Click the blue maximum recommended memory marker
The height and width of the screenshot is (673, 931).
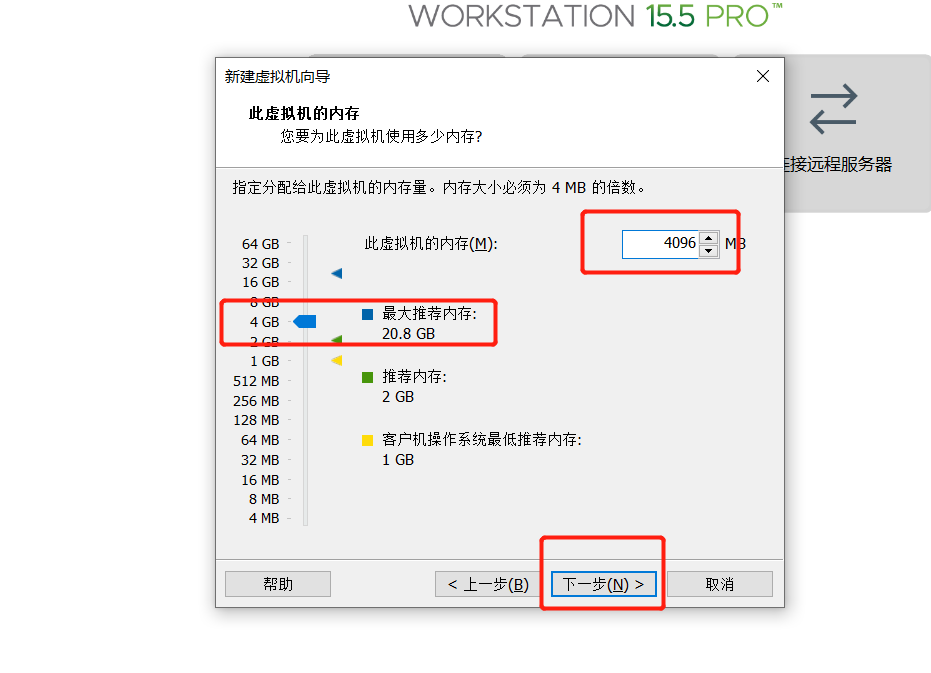coord(337,273)
